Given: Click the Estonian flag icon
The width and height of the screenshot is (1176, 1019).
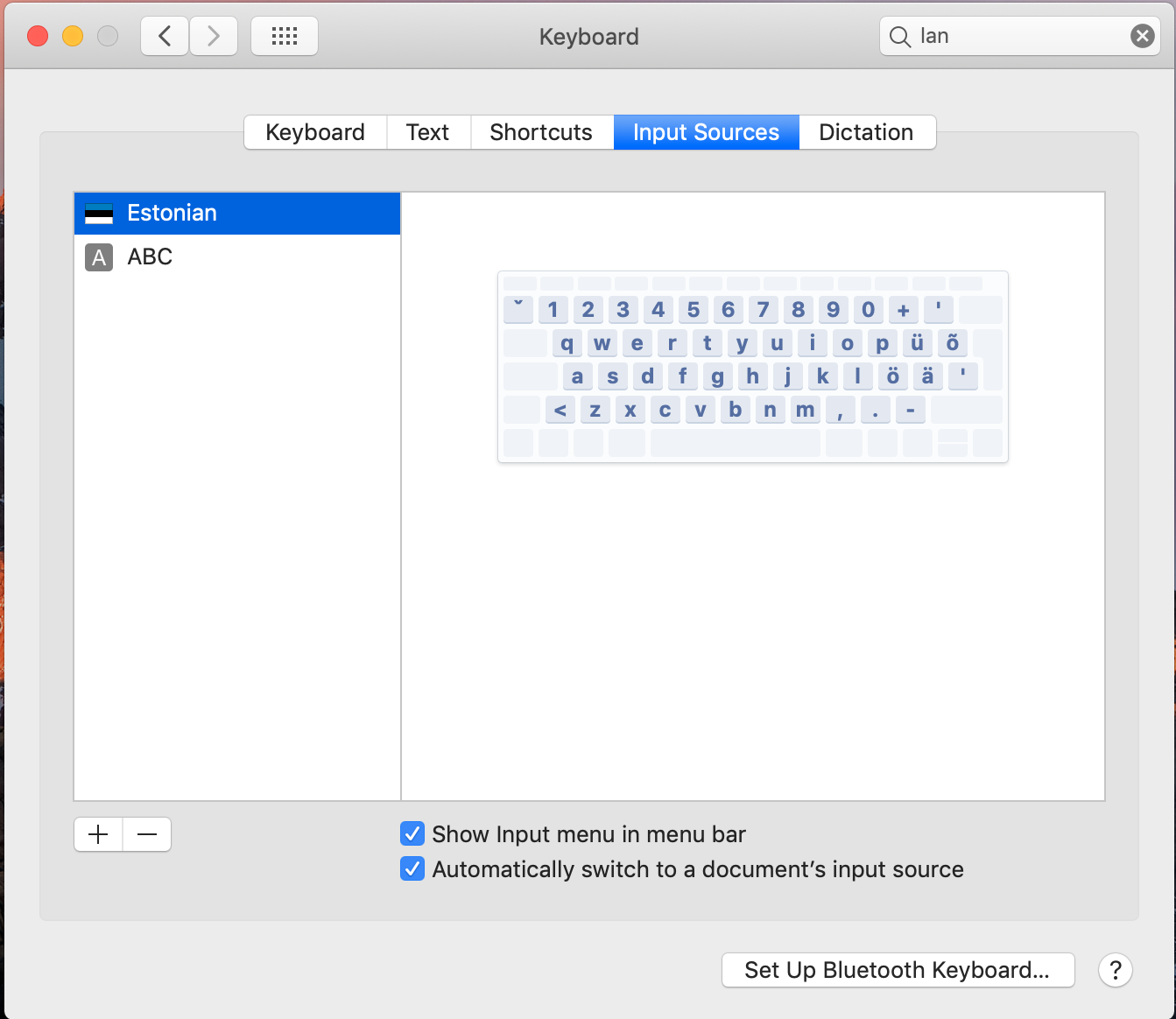Looking at the screenshot, I should click(x=99, y=213).
